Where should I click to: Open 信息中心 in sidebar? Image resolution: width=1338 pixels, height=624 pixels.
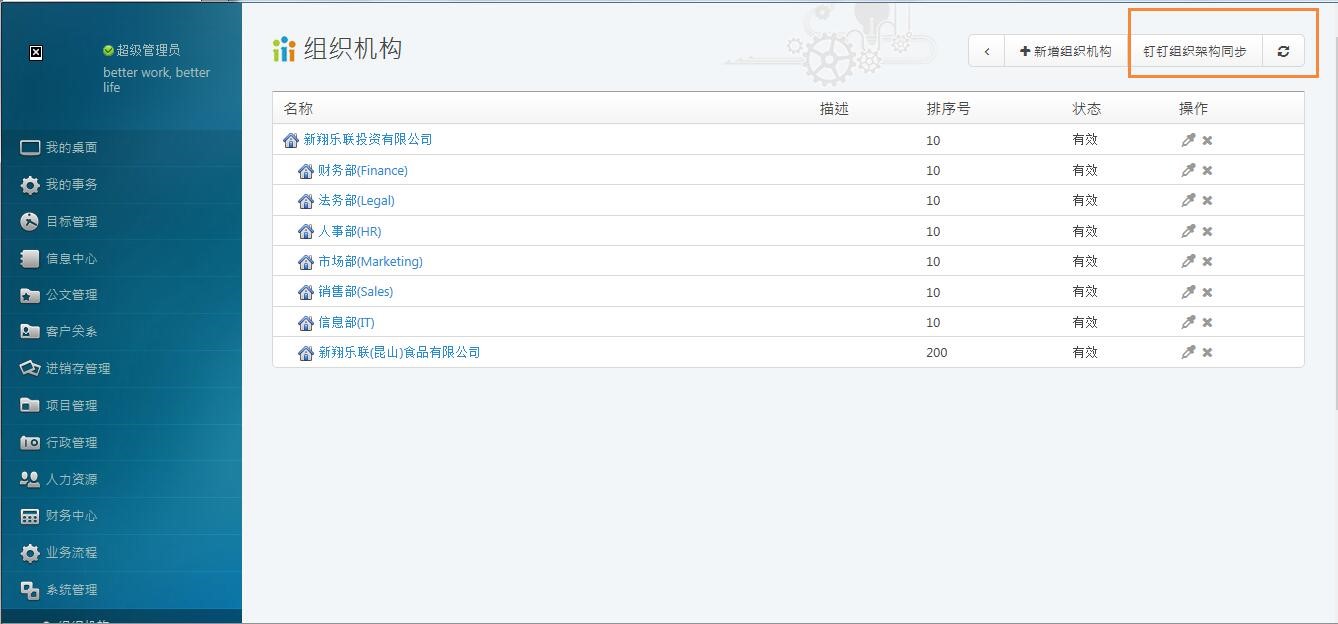121,258
